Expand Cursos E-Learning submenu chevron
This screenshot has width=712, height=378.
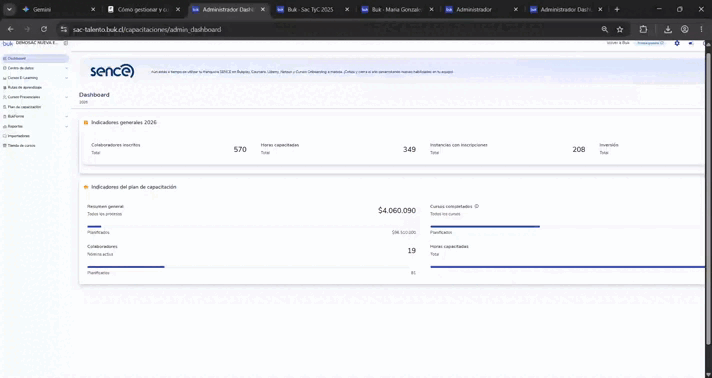coord(66,78)
